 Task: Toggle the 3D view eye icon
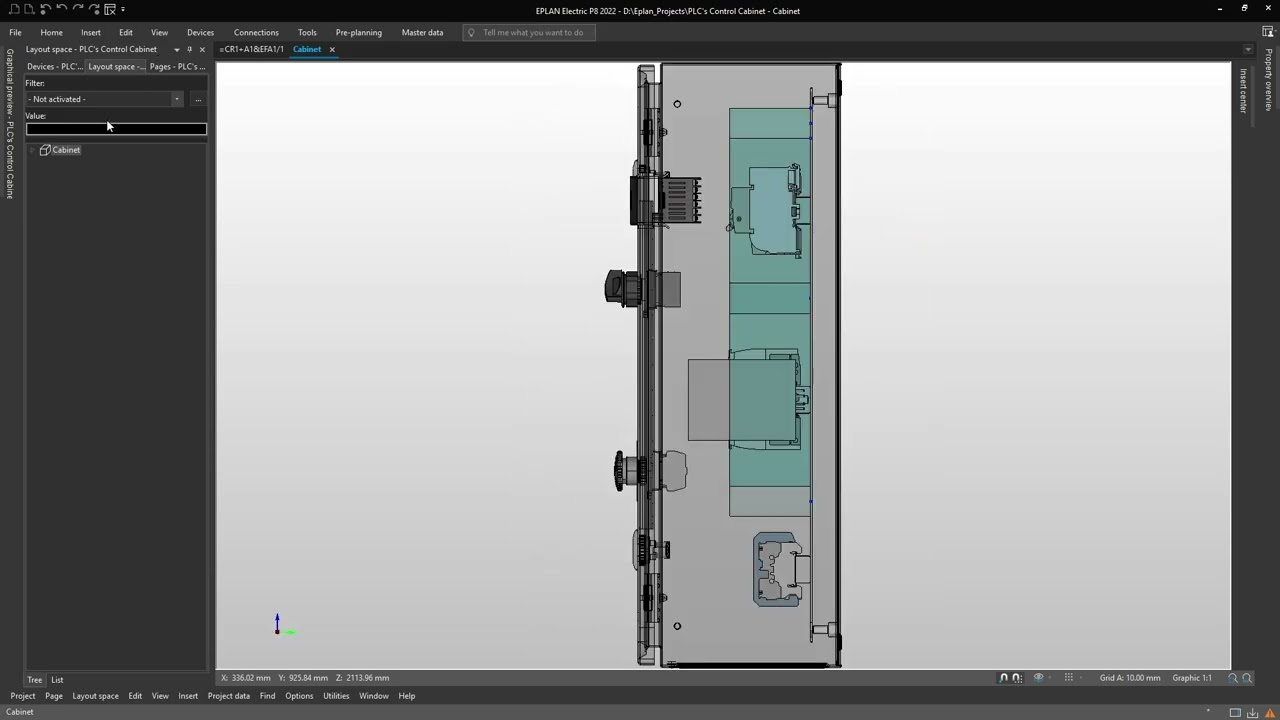[x=1039, y=678]
